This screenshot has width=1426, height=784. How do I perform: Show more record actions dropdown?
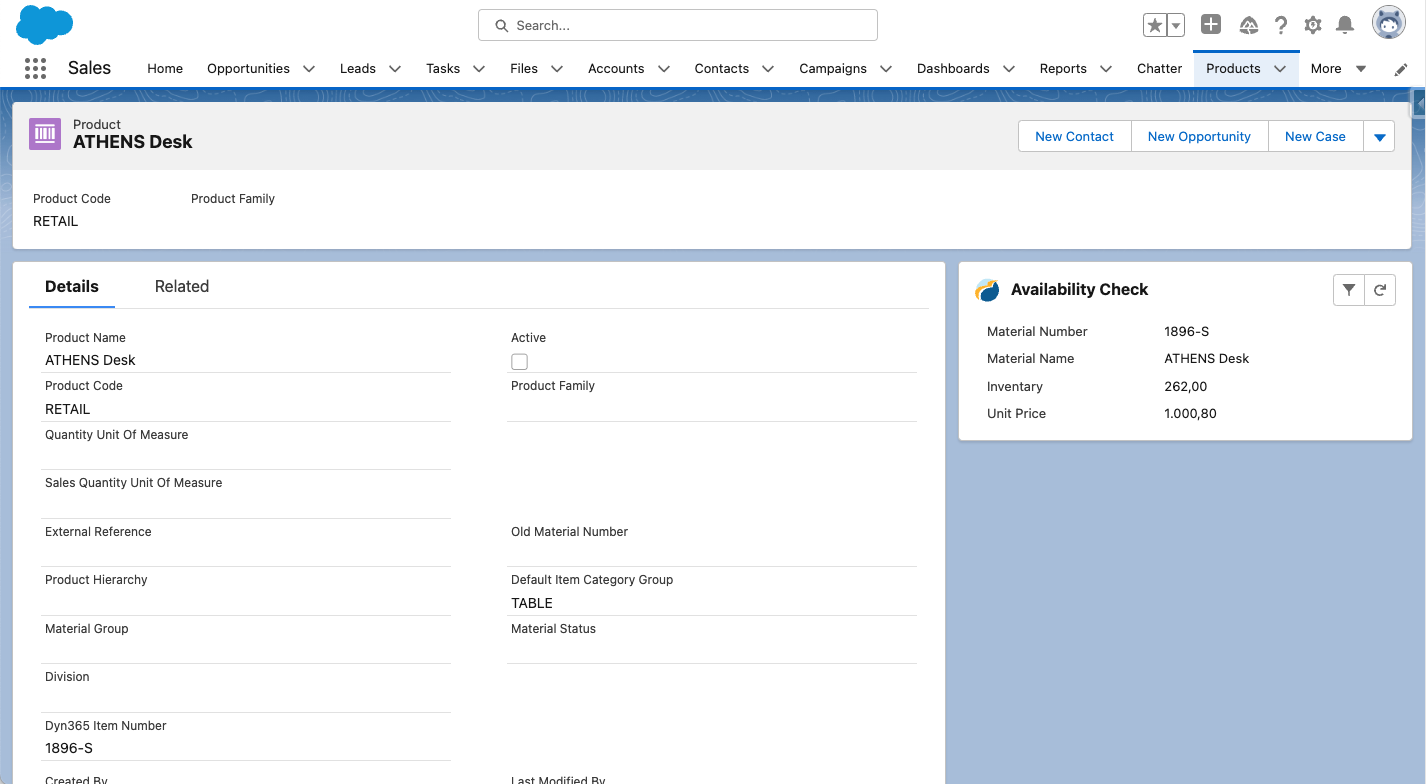(x=1379, y=137)
